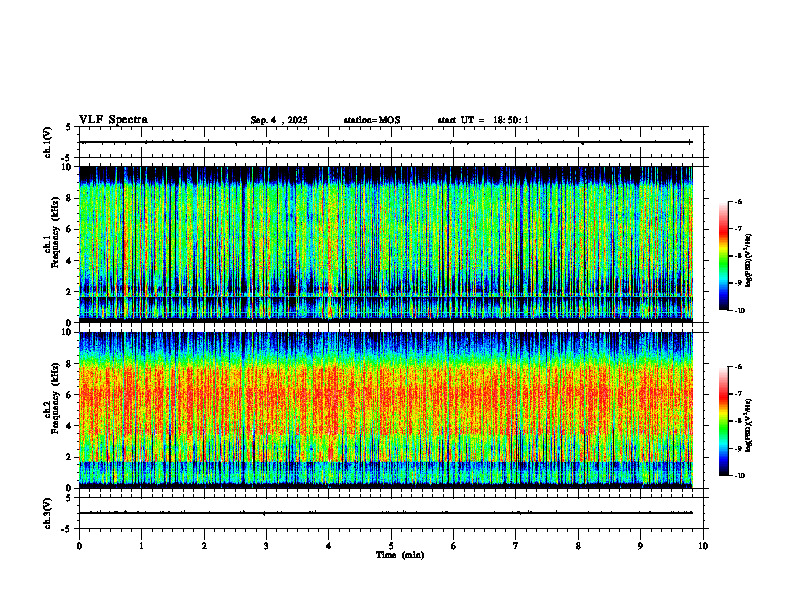Screen dimensions: 792x612
Task: Click the ch.2 spectrogram color scale bar
Action: pyautogui.click(x=723, y=421)
